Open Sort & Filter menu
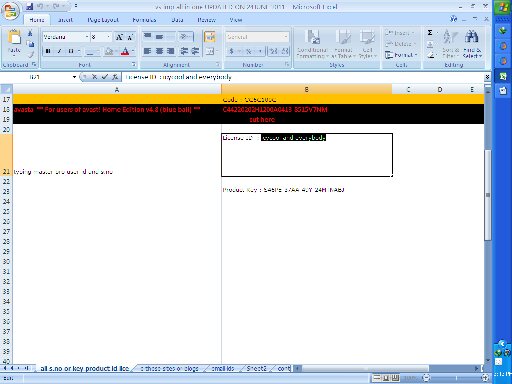 pos(450,43)
